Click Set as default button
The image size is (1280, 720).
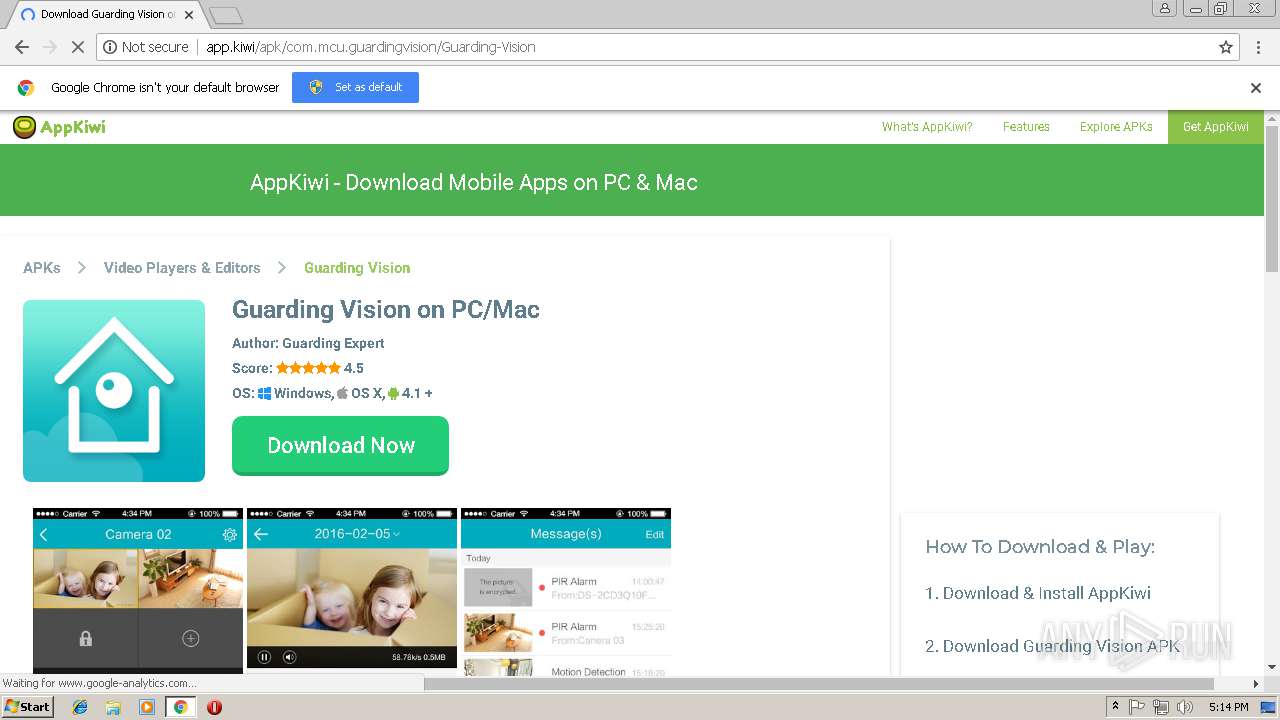pos(355,87)
